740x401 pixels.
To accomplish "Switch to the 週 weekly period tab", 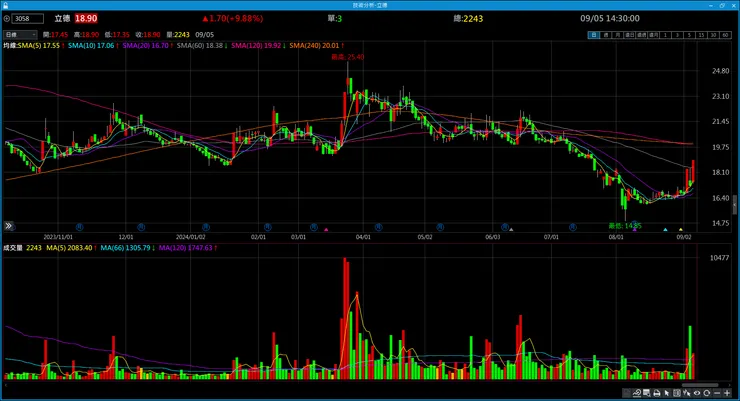I will coord(606,35).
